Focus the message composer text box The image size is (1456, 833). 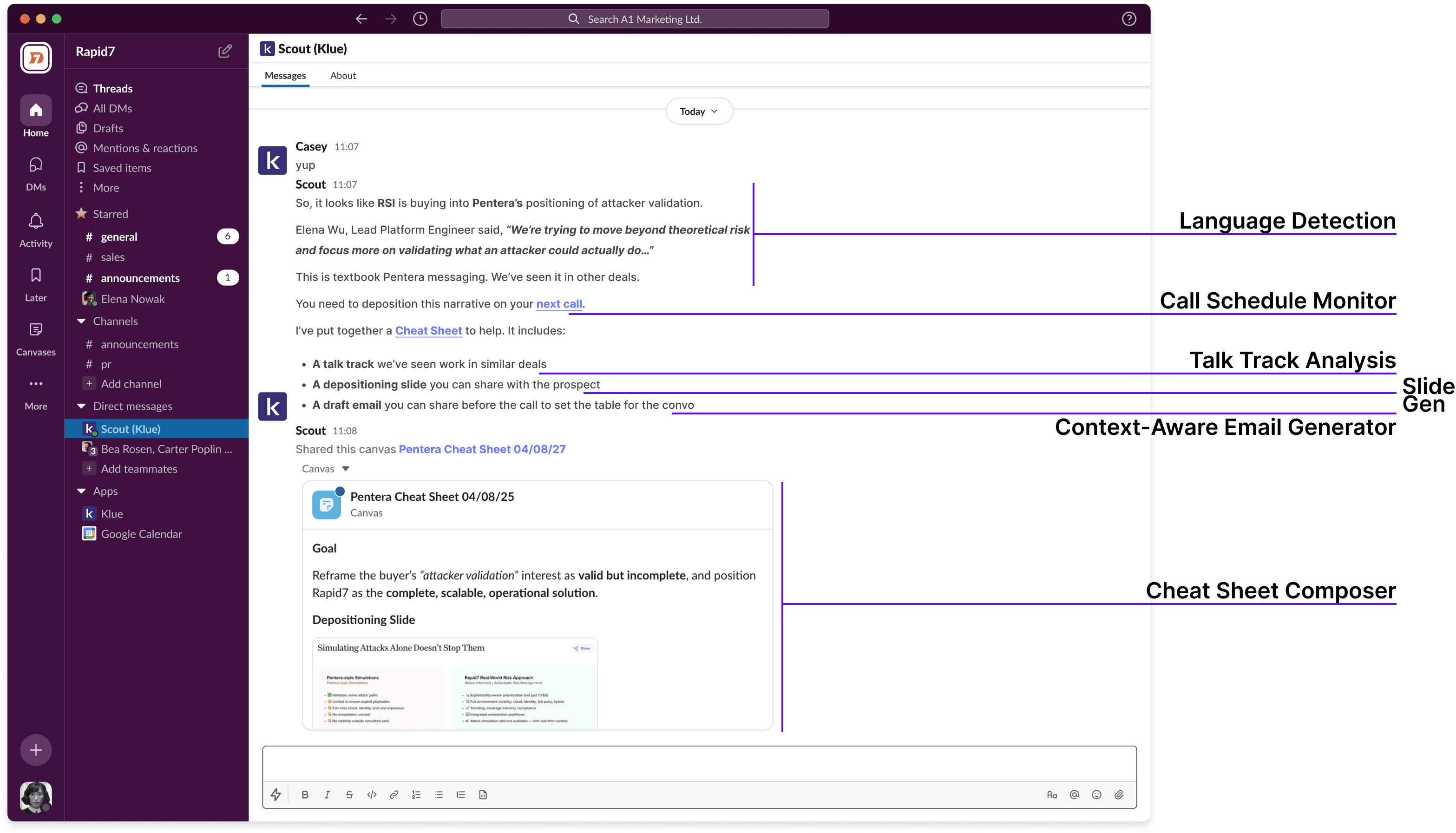pyautogui.click(x=699, y=764)
